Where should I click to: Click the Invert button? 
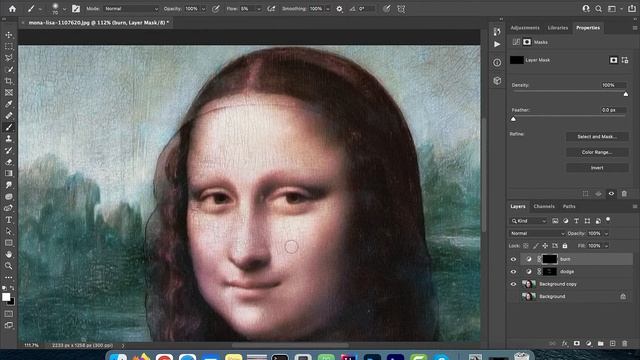point(597,168)
